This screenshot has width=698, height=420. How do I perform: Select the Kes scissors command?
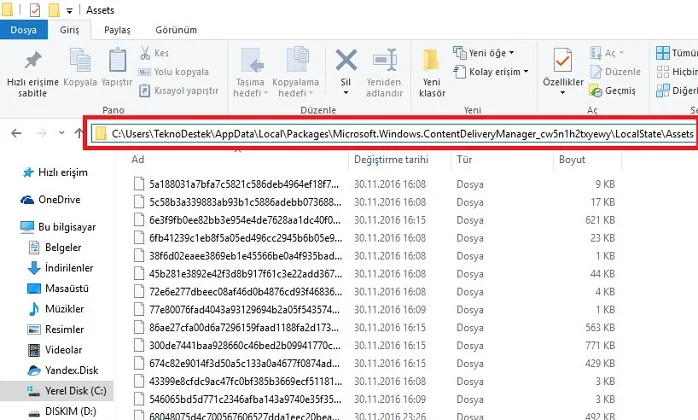(x=154, y=53)
